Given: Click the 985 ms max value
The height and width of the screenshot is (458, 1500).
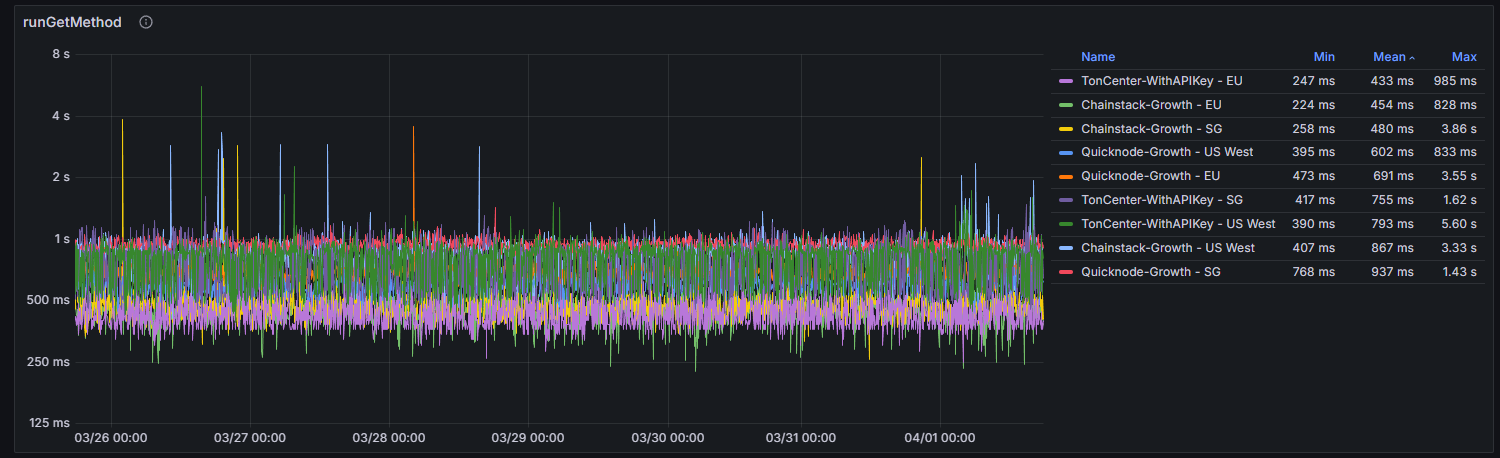Looking at the screenshot, I should 1455,81.
